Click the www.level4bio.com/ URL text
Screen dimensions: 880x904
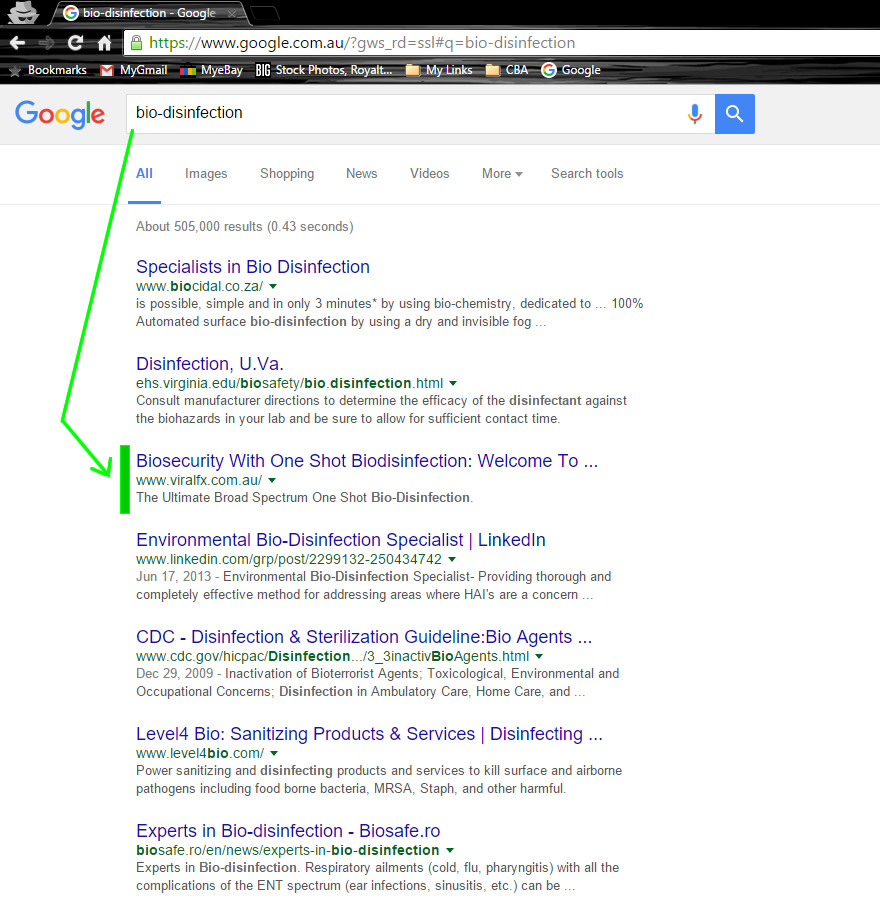point(200,753)
